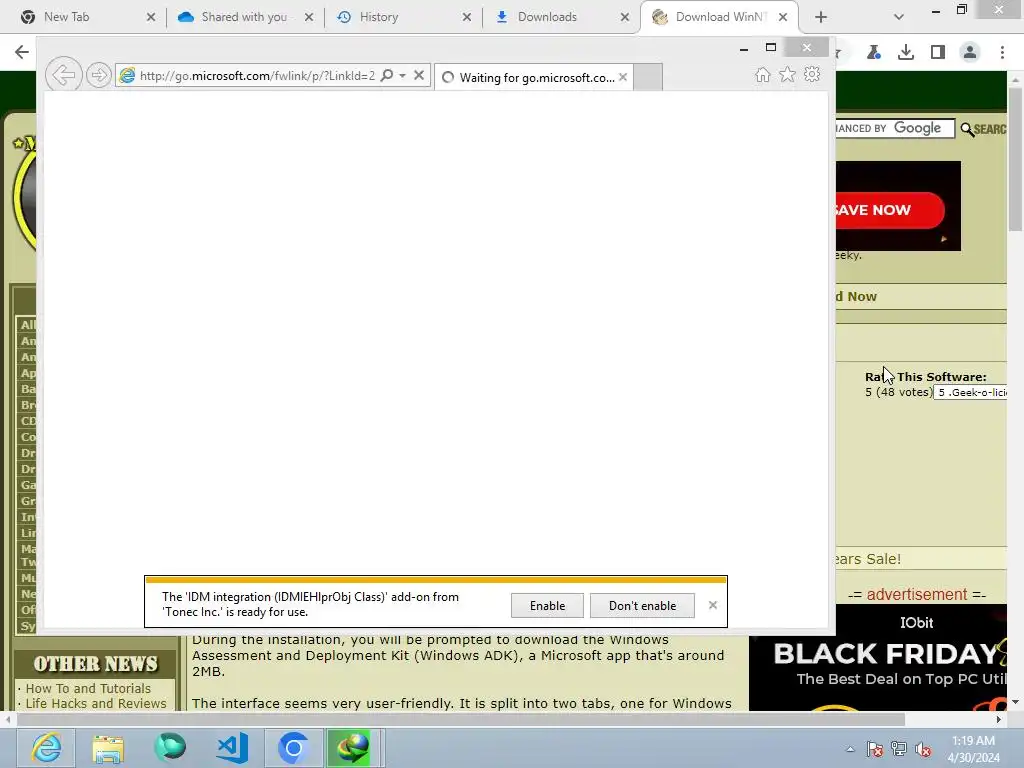1024x768 pixels.
Task: Click the Action Center flag tray icon
Action: pos(875,749)
